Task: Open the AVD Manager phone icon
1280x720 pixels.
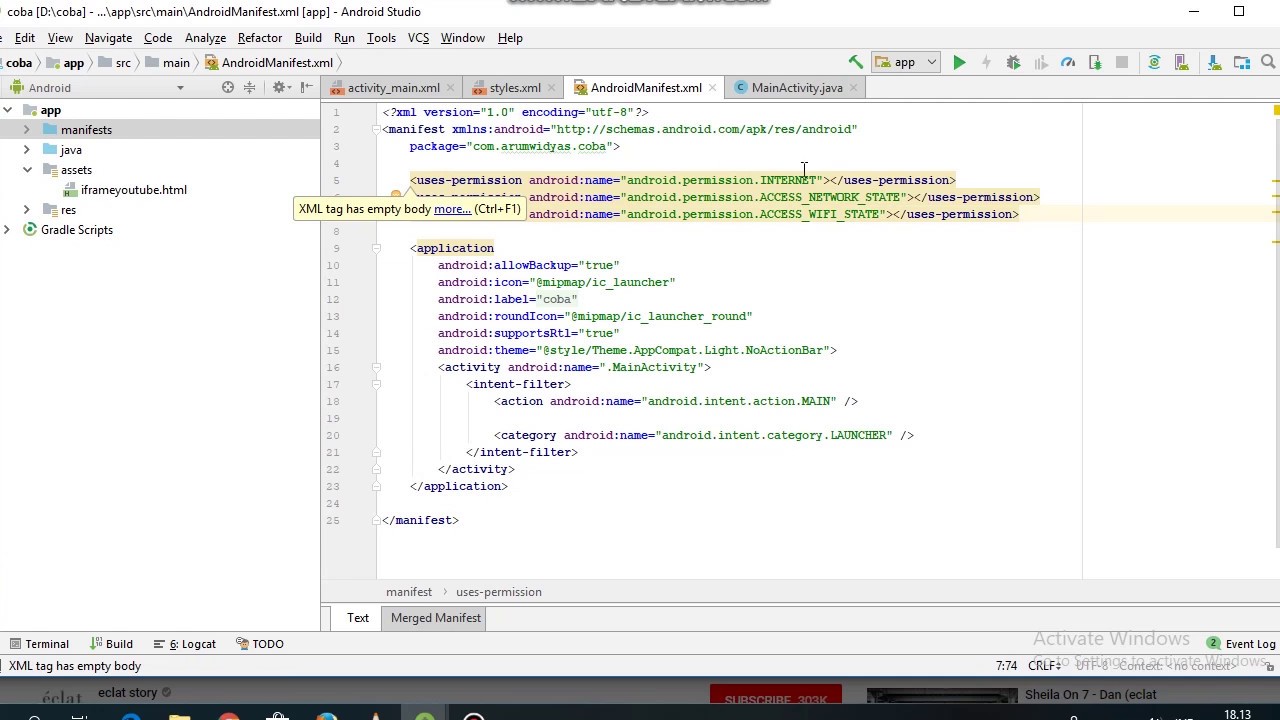Action: click(1182, 62)
